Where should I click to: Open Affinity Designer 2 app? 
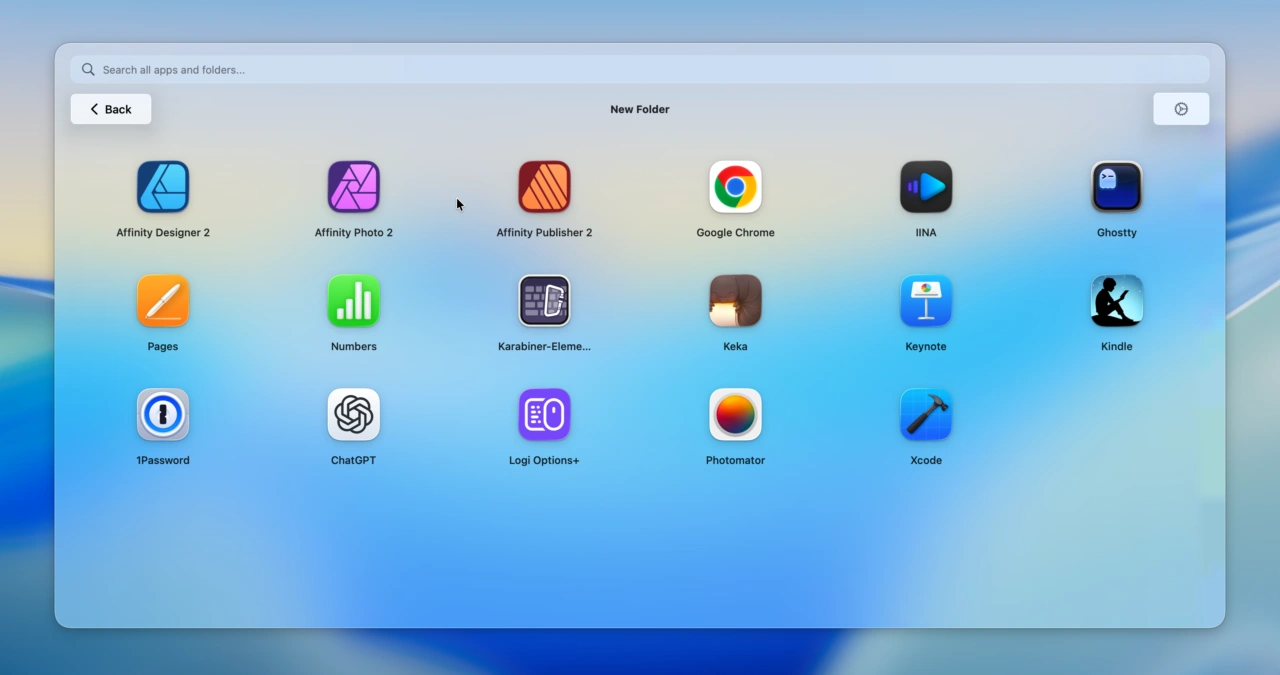pos(163,187)
